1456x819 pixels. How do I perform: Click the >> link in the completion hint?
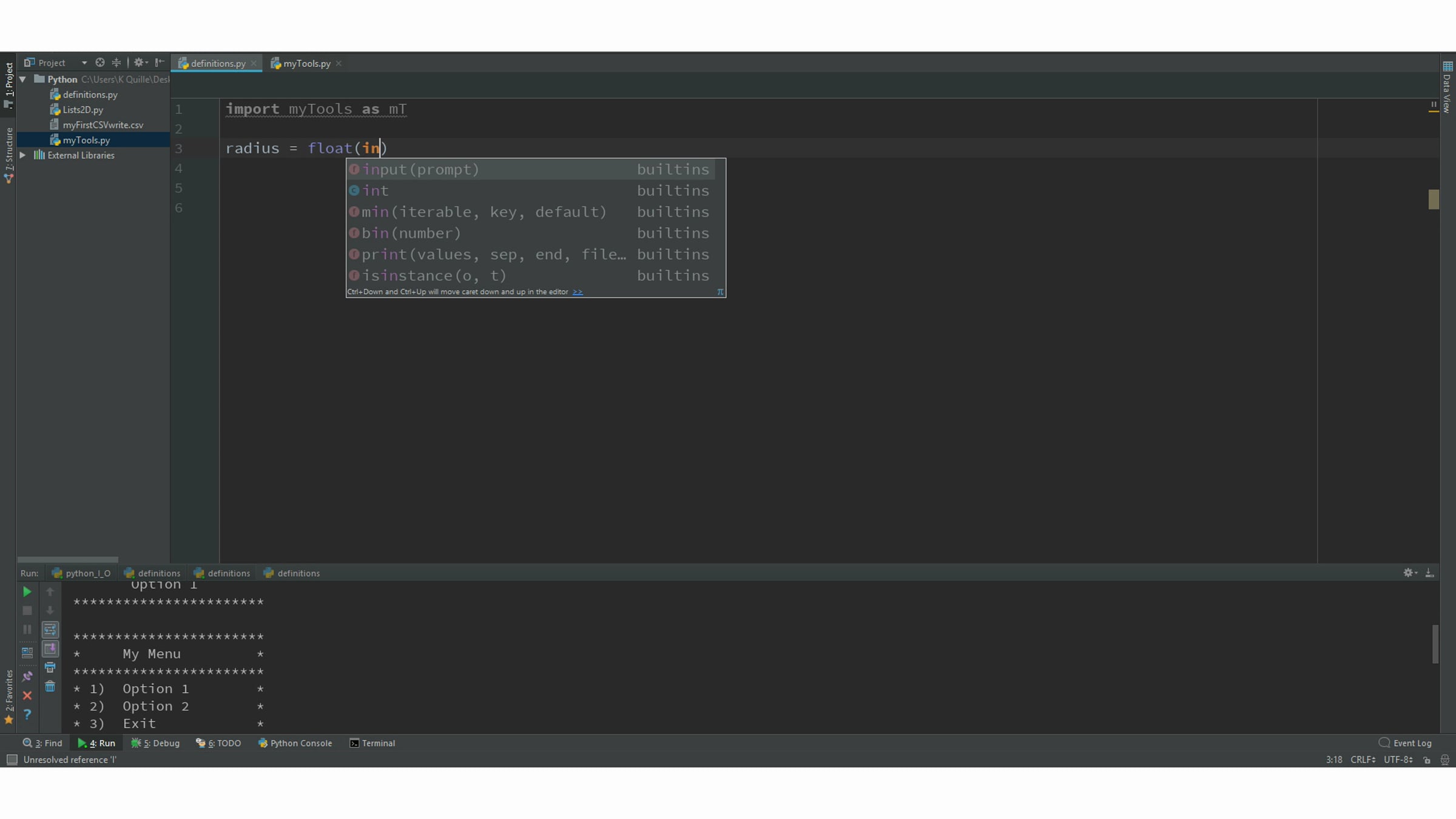pos(578,292)
